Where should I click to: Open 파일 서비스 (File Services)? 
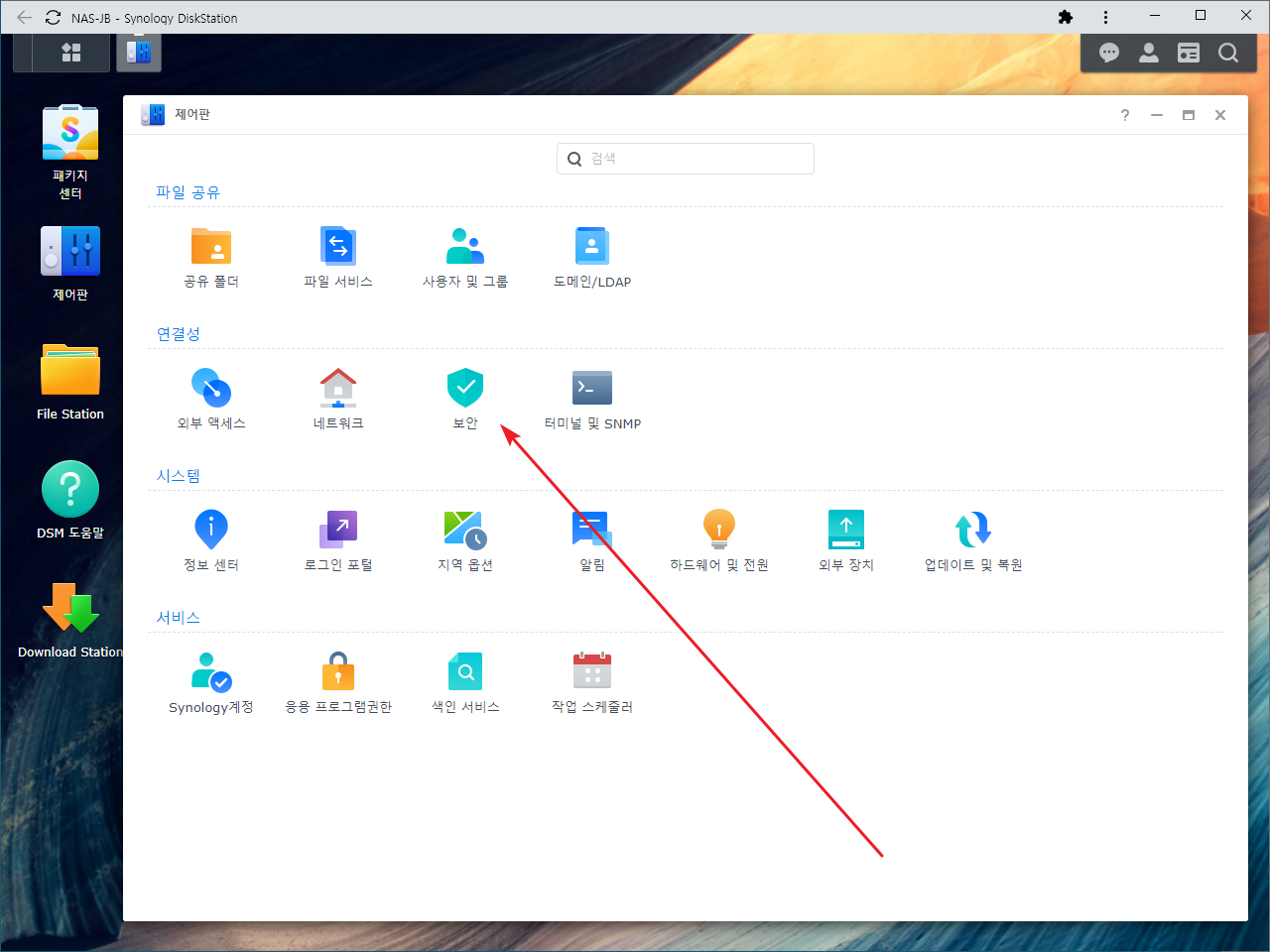coord(337,257)
